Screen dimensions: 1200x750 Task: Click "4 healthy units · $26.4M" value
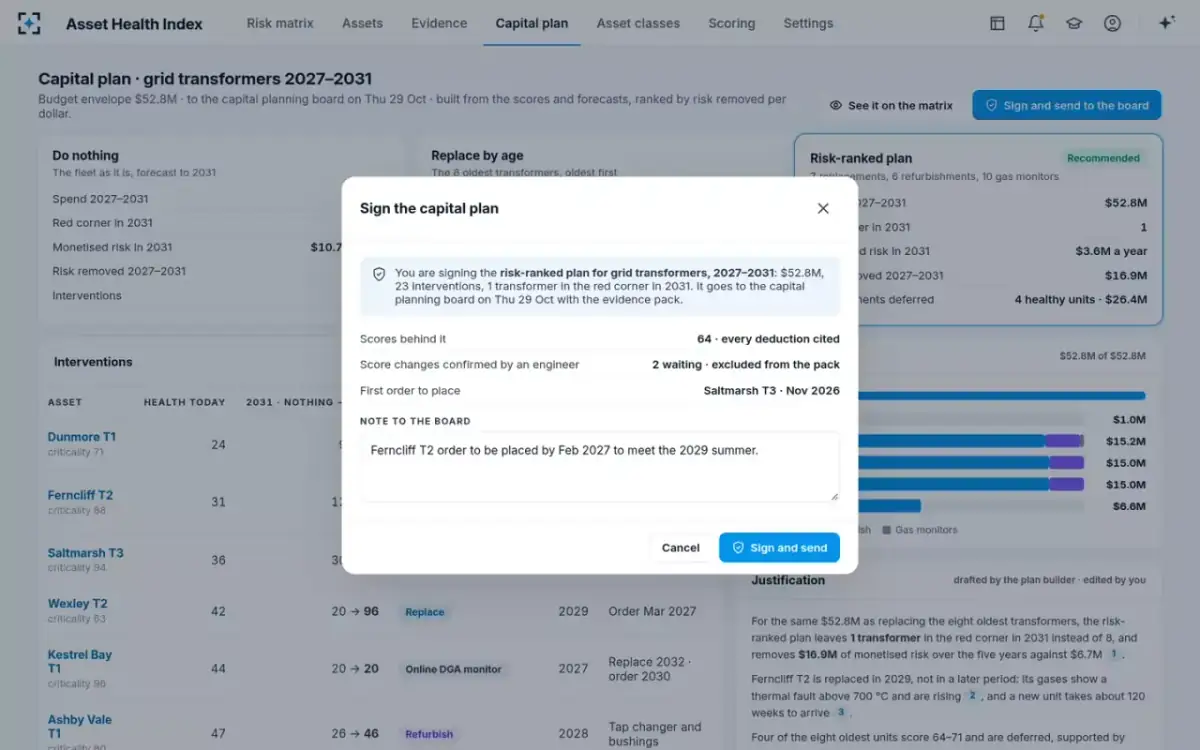point(1081,299)
